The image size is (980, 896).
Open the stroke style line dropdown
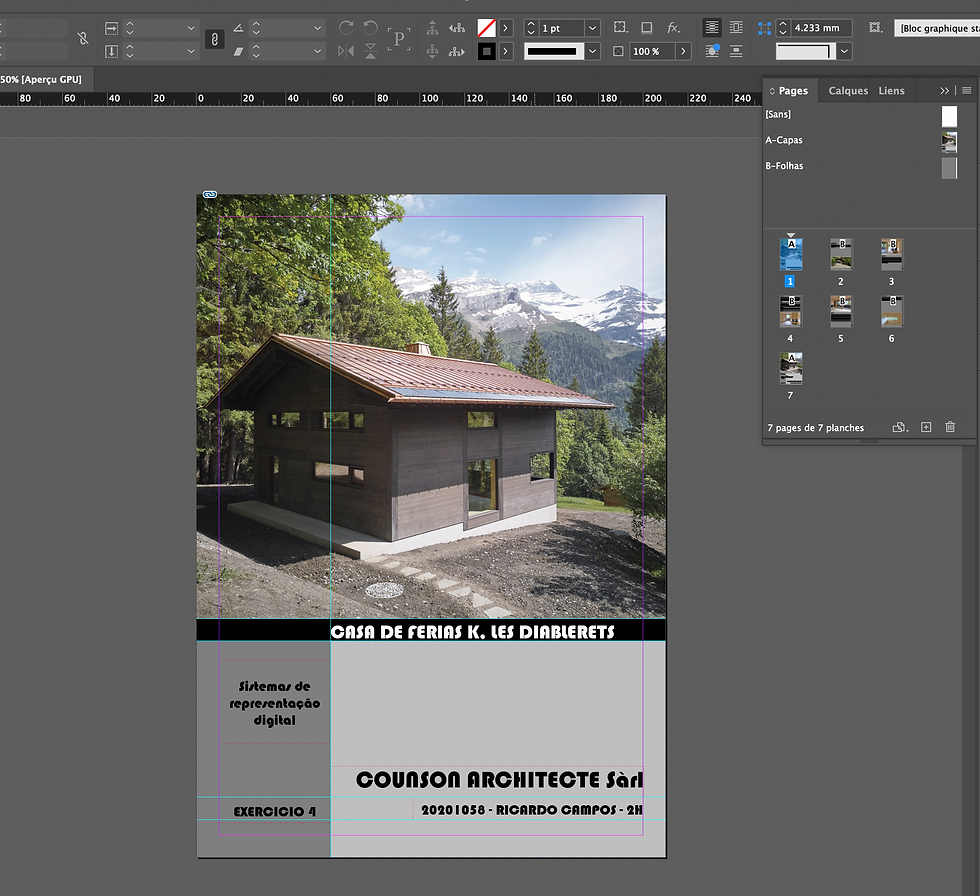click(593, 51)
